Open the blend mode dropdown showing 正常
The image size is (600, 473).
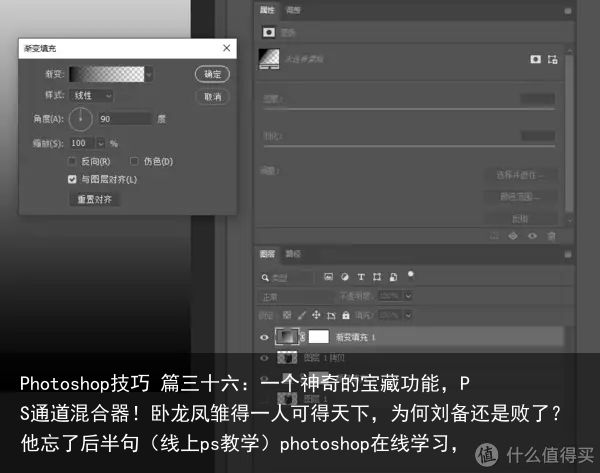(297, 297)
